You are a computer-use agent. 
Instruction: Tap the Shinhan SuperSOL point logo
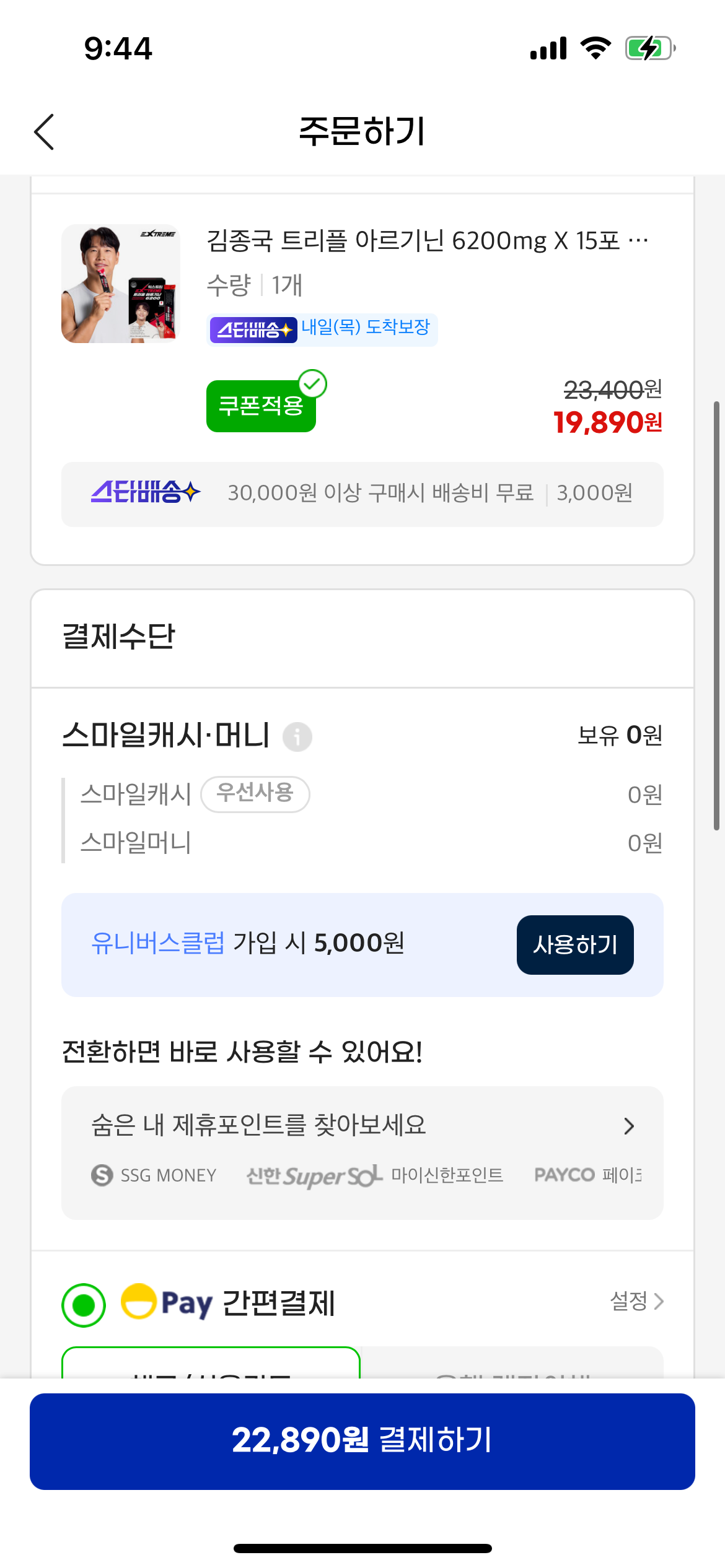[x=314, y=1175]
